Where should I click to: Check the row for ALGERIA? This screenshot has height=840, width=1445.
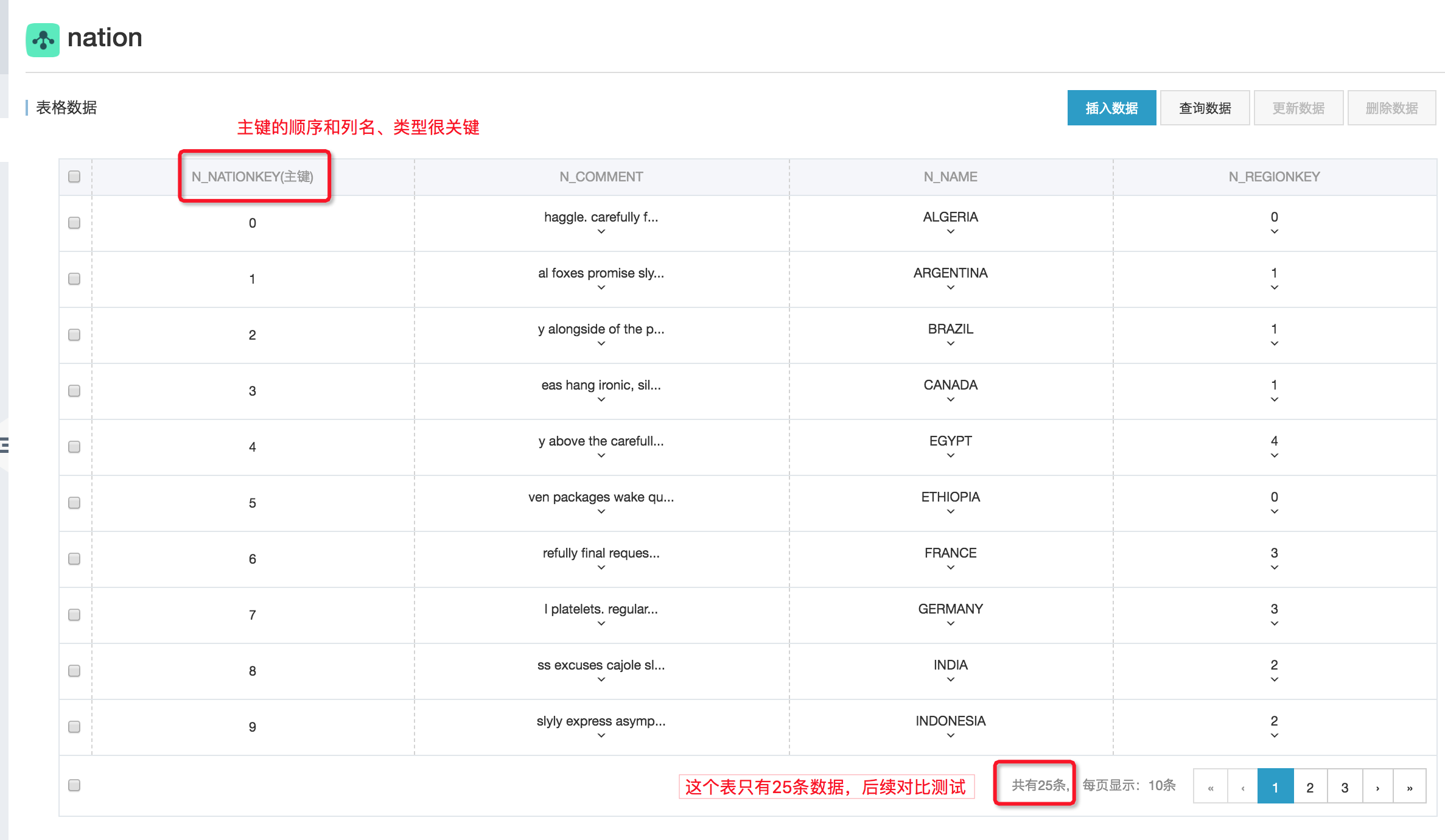(x=74, y=223)
